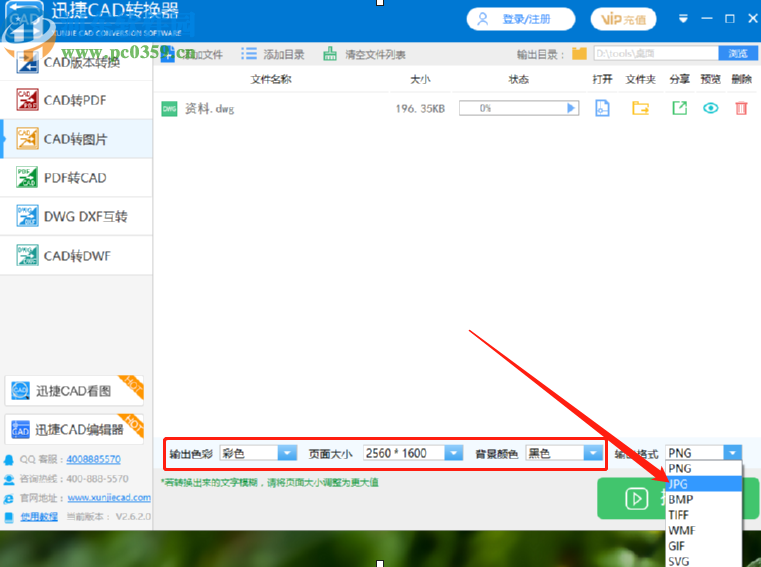The width and height of the screenshot is (761, 567).
Task: Select the CAD转图片 sidebar tab
Action: (x=76, y=139)
